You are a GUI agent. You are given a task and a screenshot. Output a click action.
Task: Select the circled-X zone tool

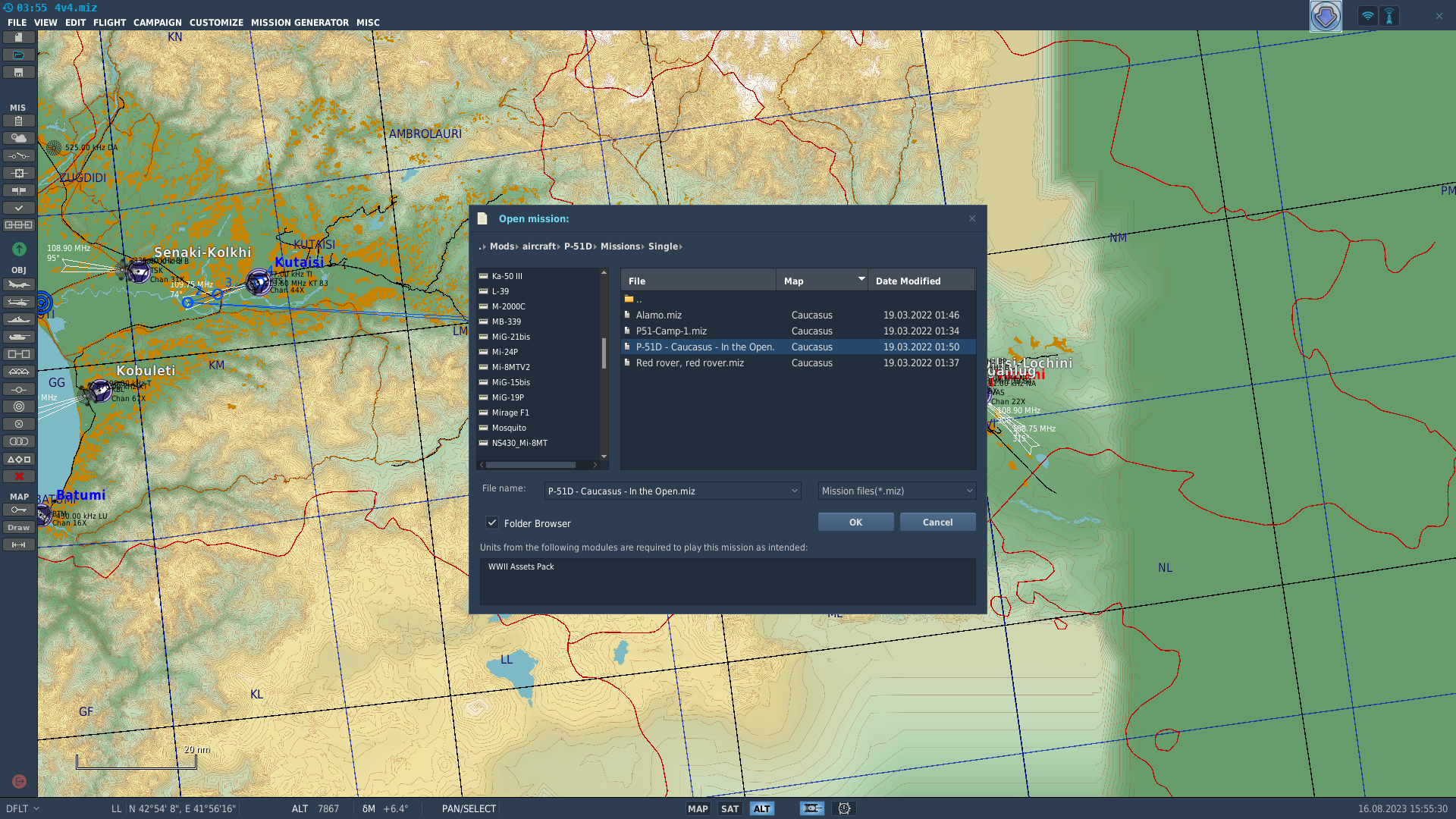(x=19, y=424)
